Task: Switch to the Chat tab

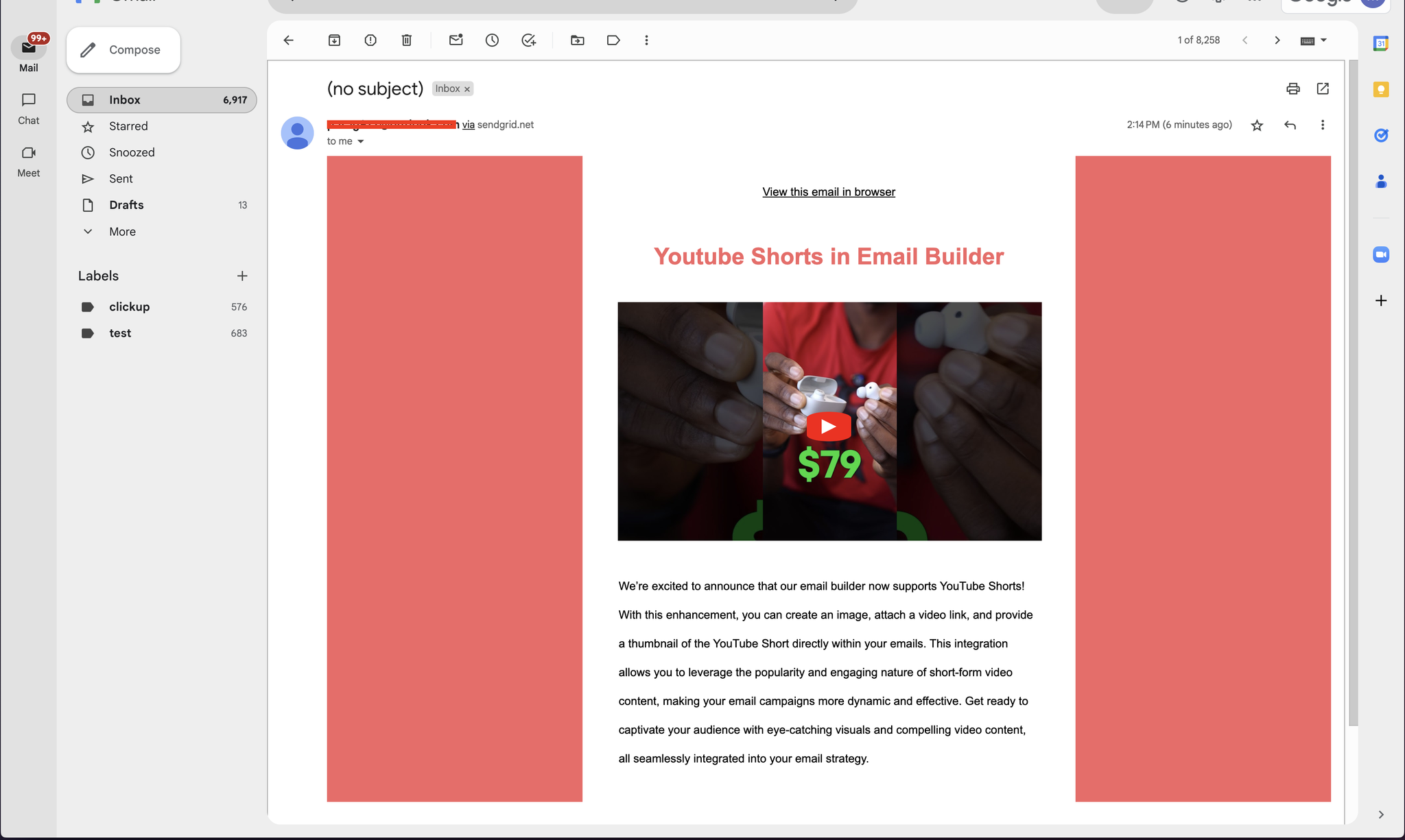Action: coord(29,109)
